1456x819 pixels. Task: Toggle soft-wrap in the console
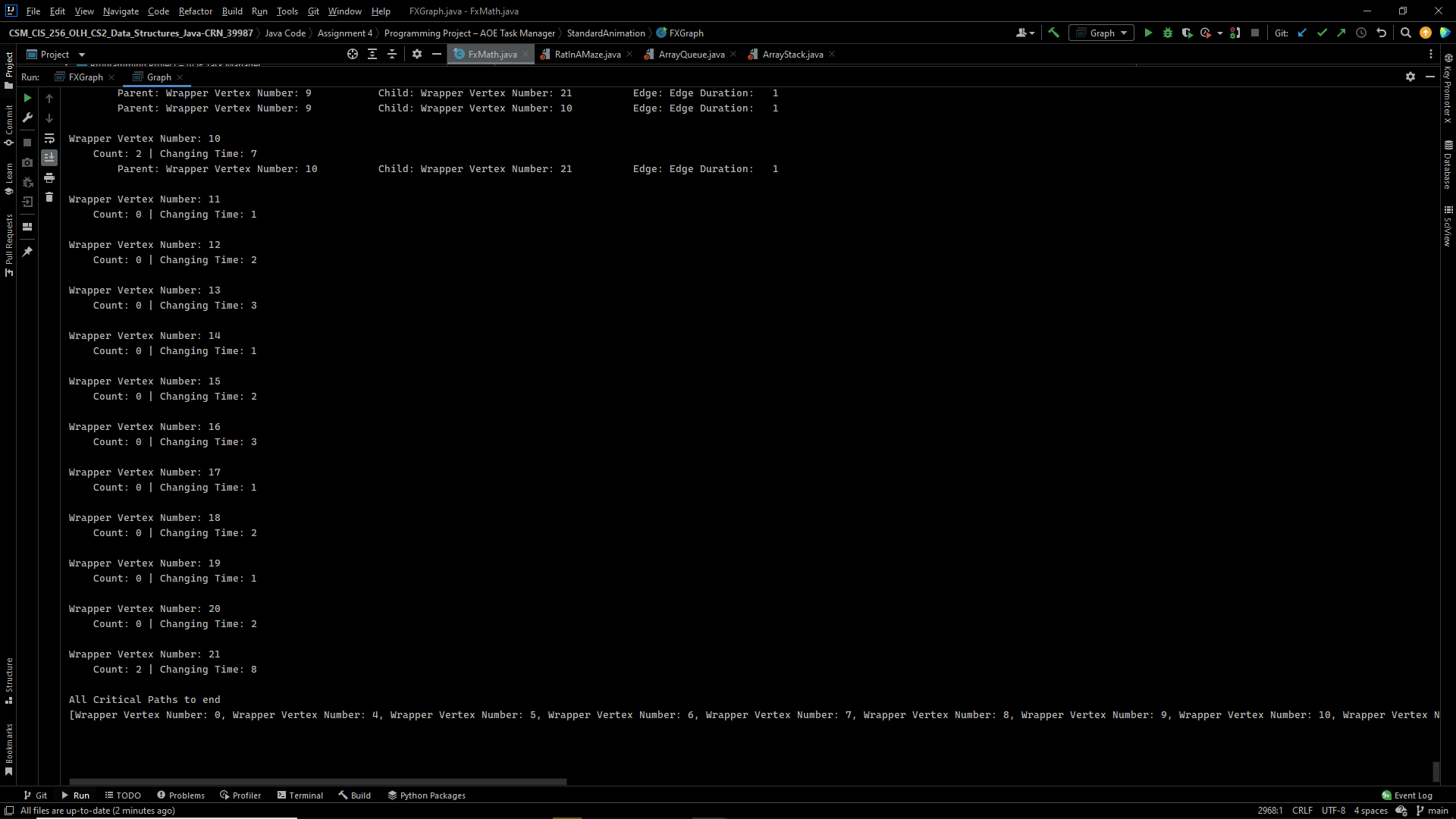49,138
